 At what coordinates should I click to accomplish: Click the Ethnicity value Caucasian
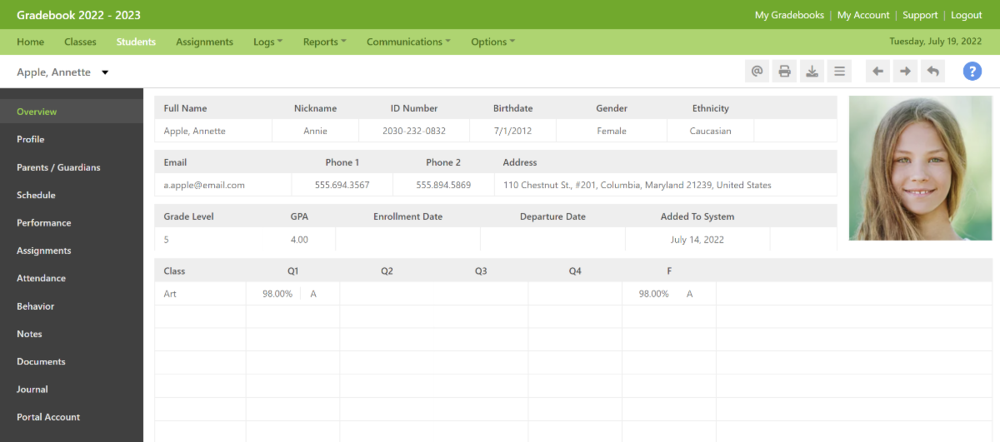710,131
